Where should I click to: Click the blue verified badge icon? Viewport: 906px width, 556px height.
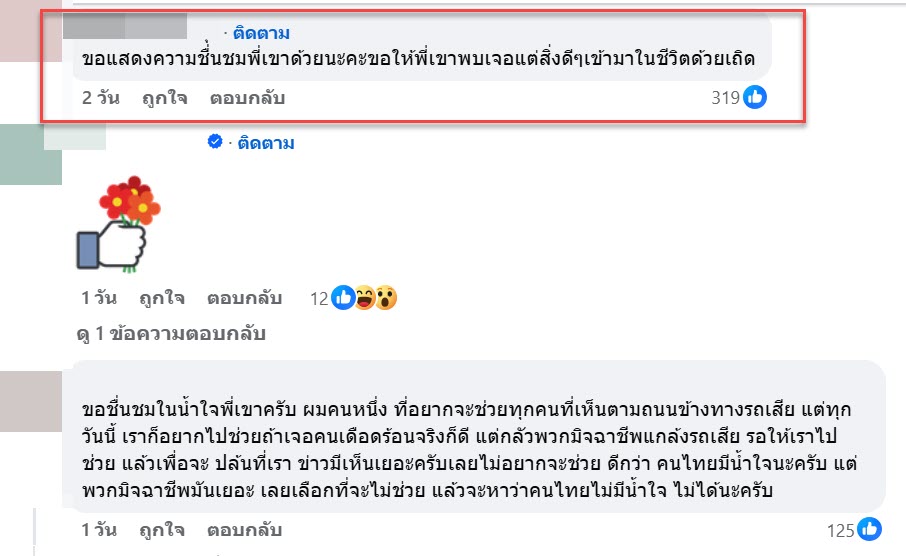tap(214, 143)
